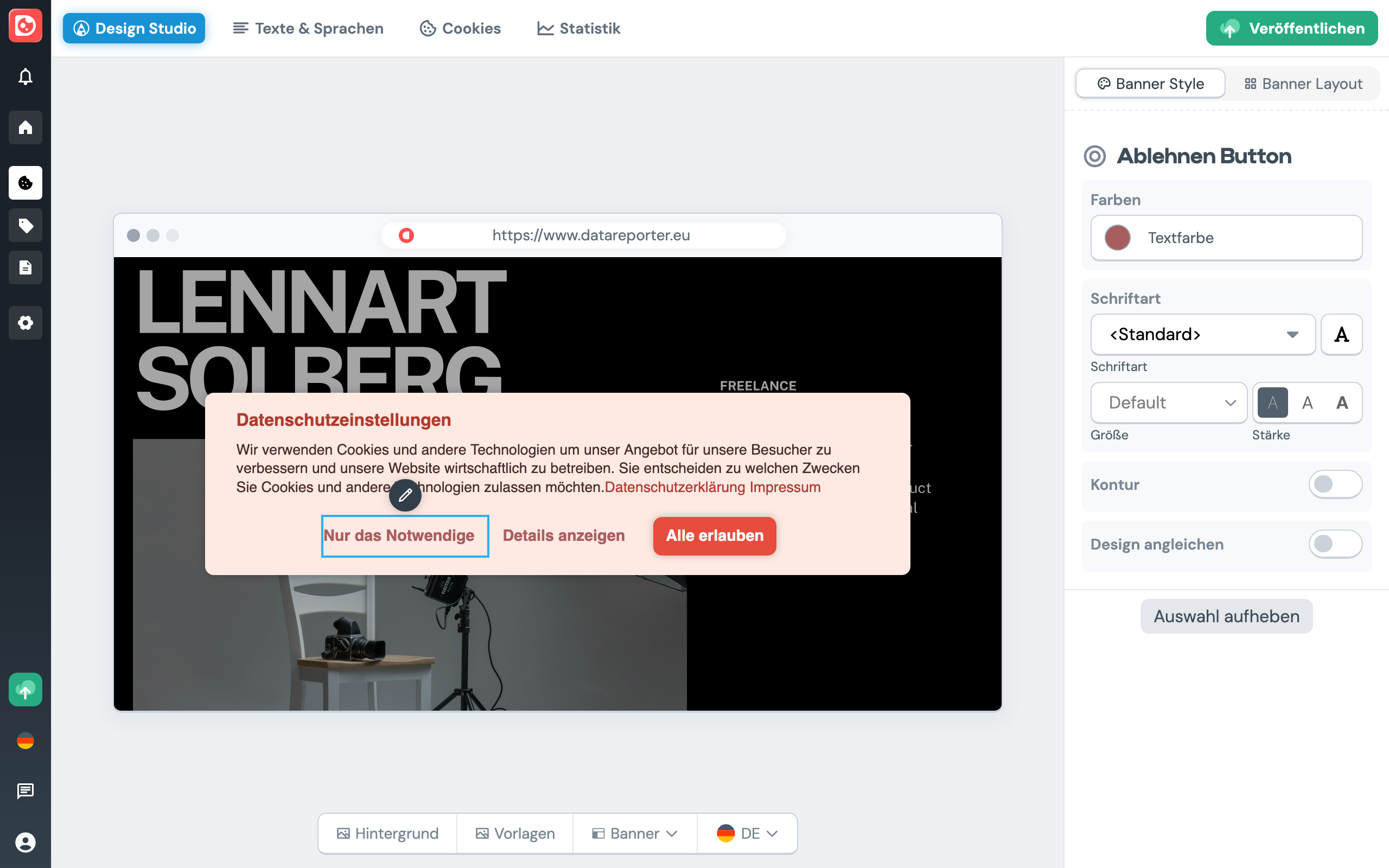Click the Veröffentlichen button

[1291, 28]
